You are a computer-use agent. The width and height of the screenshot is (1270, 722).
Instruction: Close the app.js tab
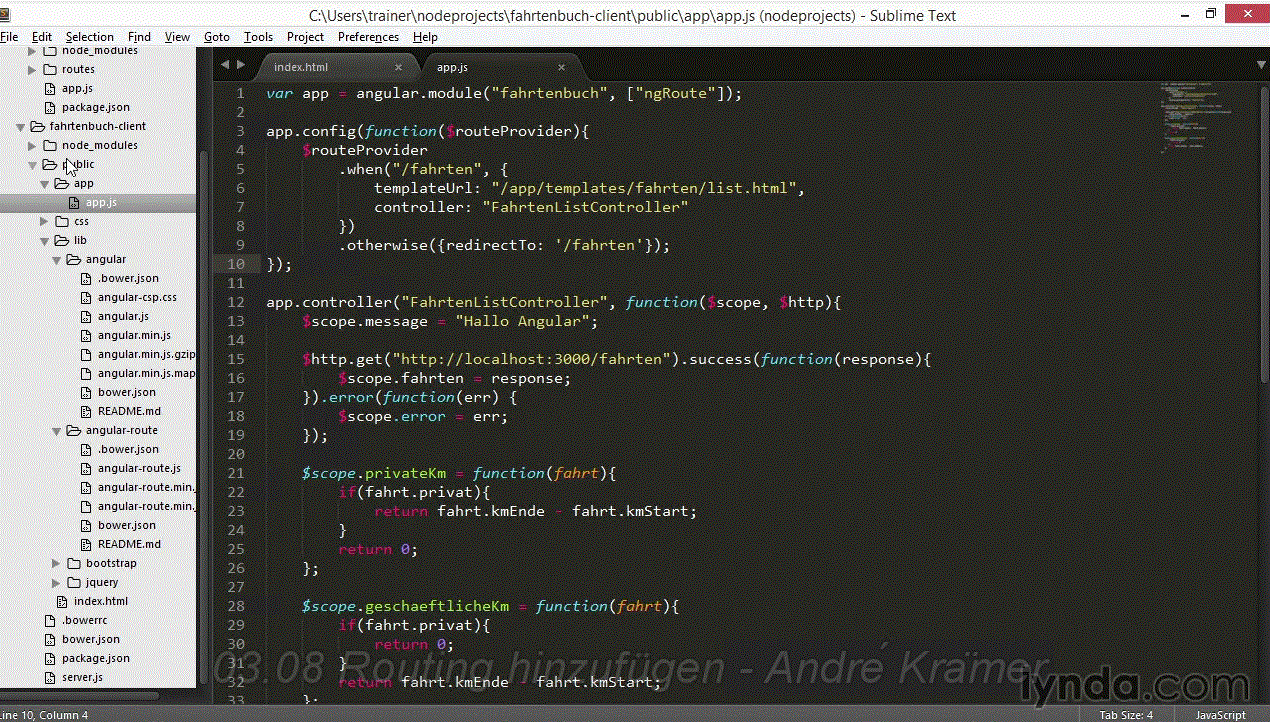(562, 67)
